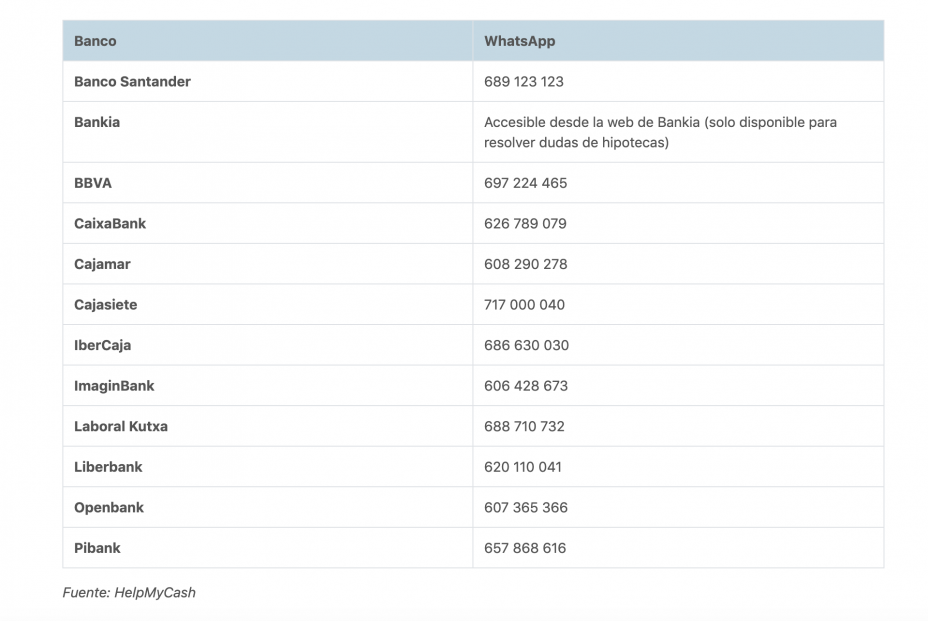
Task: Click the CaixaBank bank name
Action: (x=109, y=223)
